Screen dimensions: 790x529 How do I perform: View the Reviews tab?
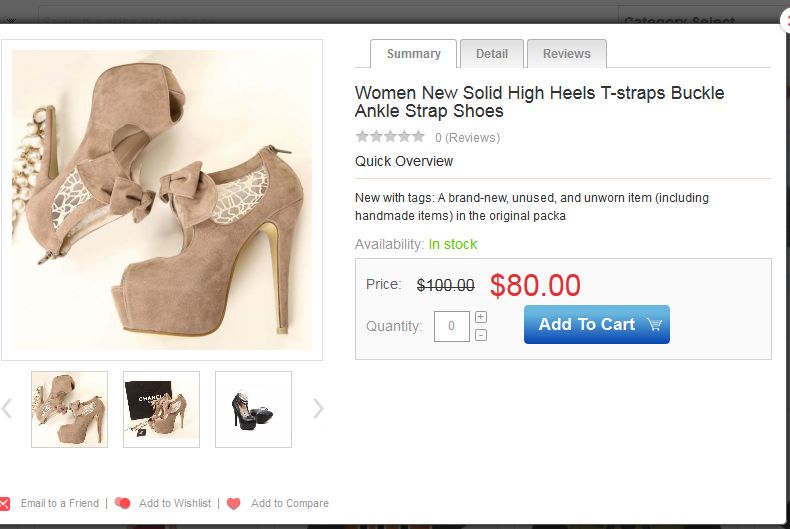566,54
